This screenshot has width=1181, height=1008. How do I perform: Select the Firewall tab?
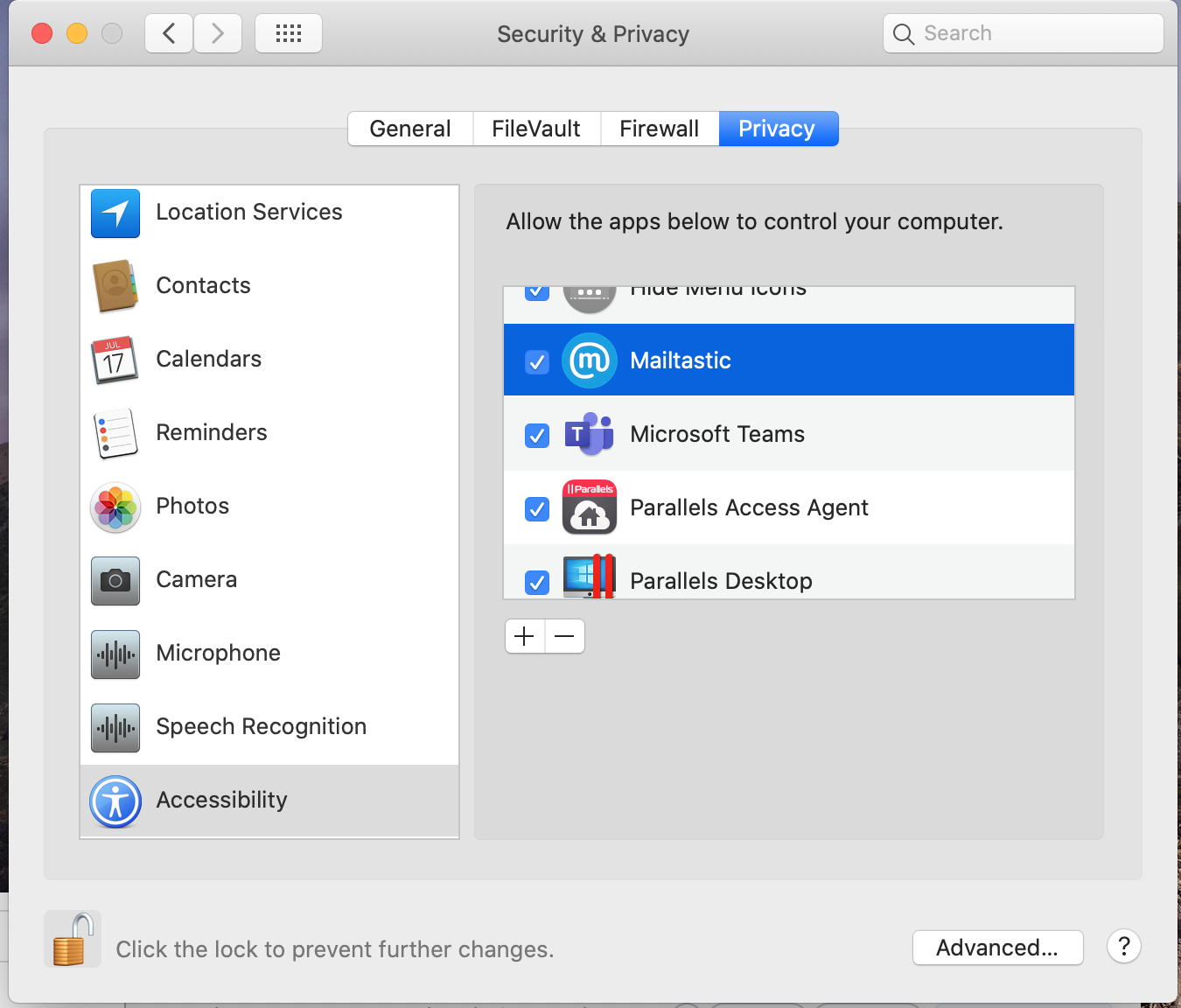(x=660, y=129)
